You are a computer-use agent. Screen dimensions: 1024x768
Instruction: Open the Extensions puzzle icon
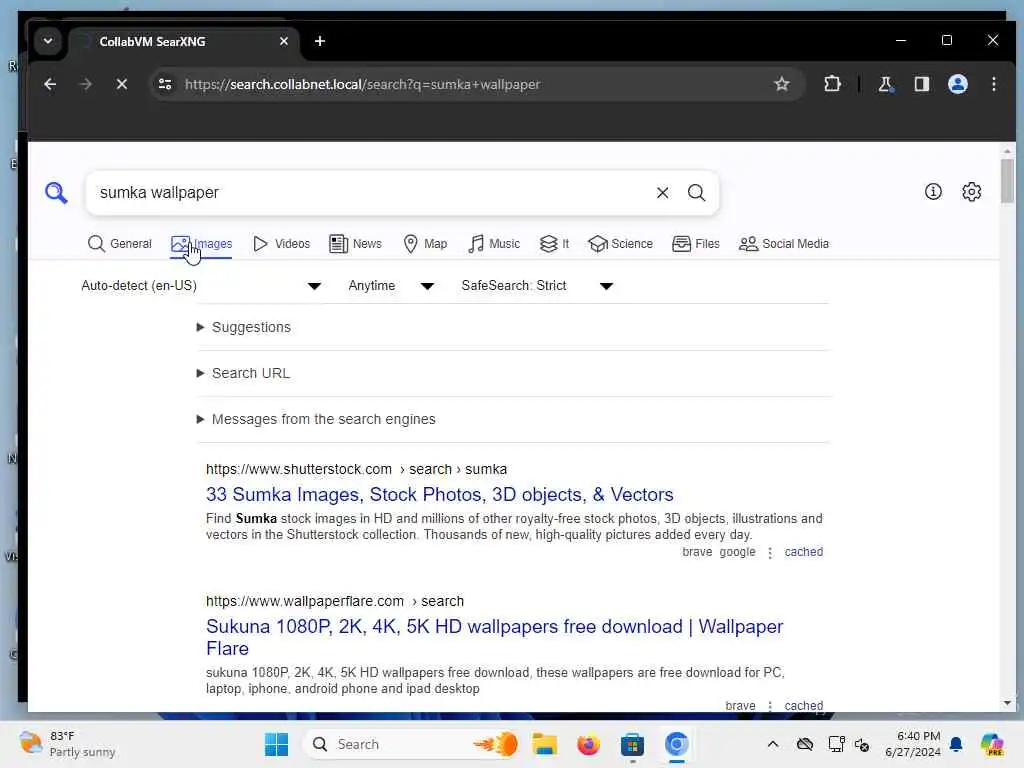coord(832,84)
